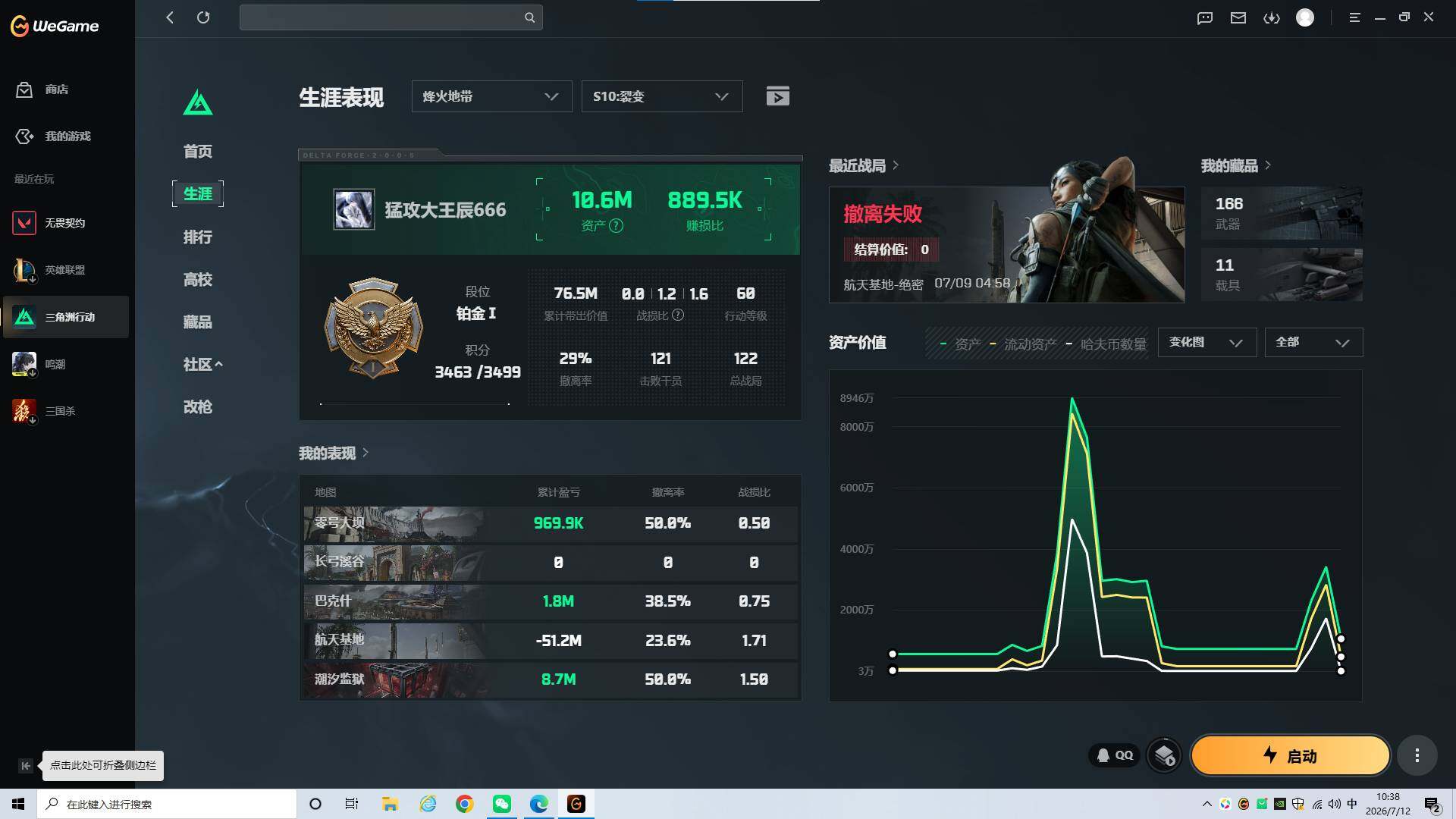
Task: Click the QQ notification bell button
Action: pos(1115,755)
